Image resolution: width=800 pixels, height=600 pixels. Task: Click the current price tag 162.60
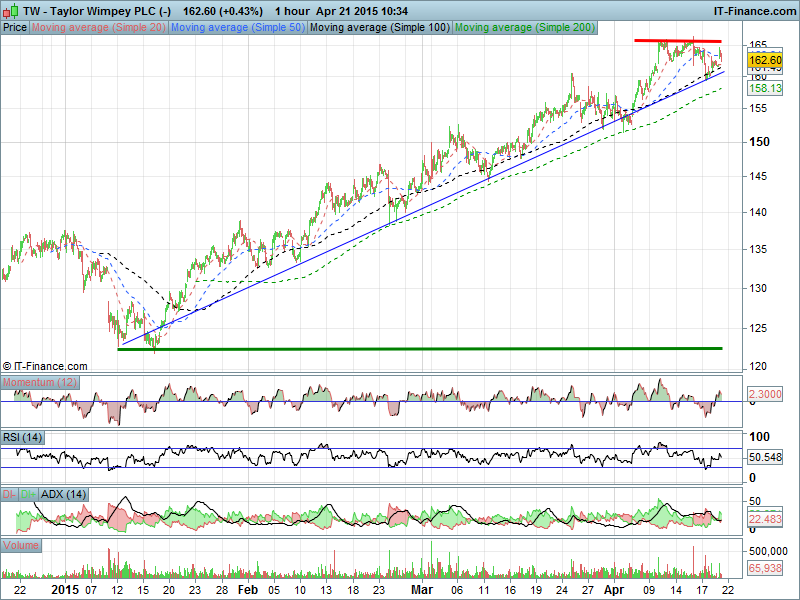tap(764, 61)
